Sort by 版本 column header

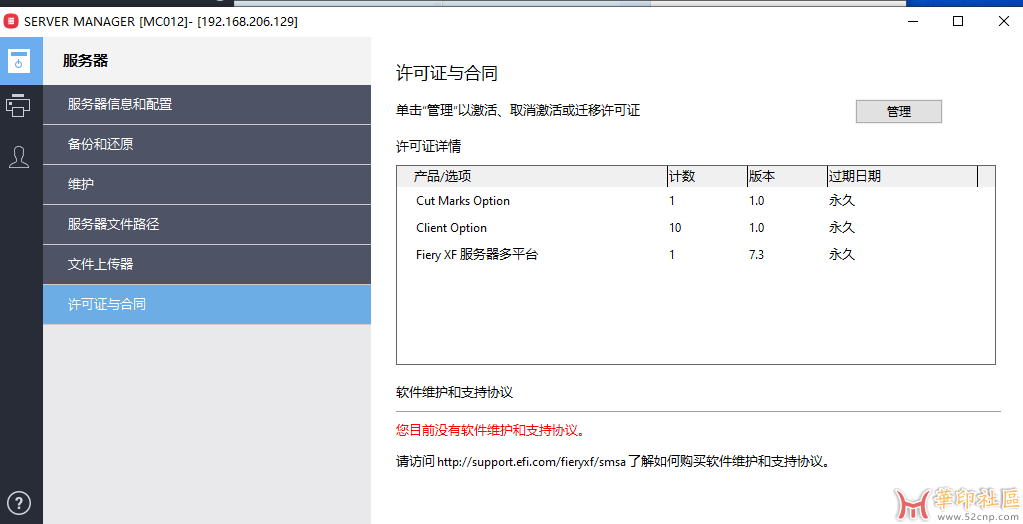(787, 176)
